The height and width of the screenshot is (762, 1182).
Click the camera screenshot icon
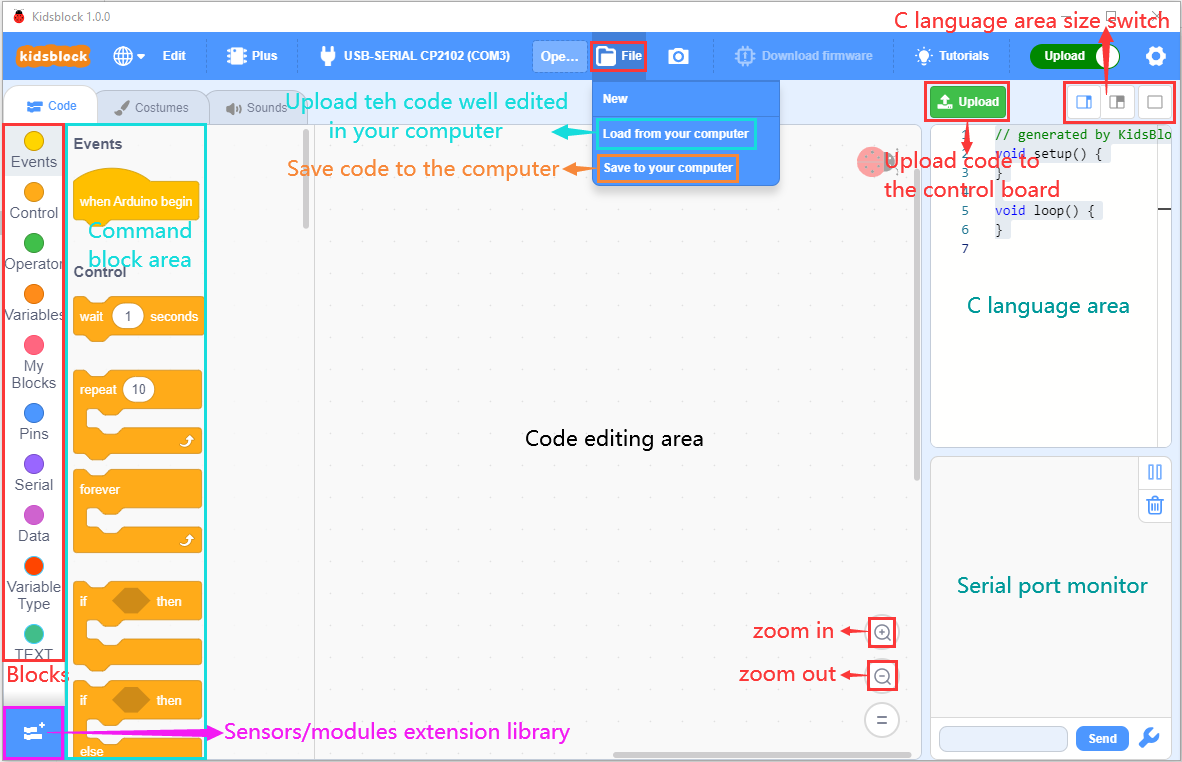click(678, 56)
